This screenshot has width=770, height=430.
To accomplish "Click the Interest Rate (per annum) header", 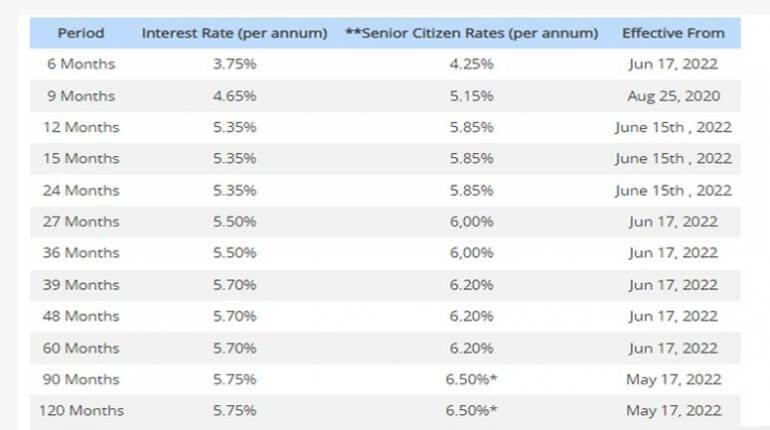I will pos(234,33).
